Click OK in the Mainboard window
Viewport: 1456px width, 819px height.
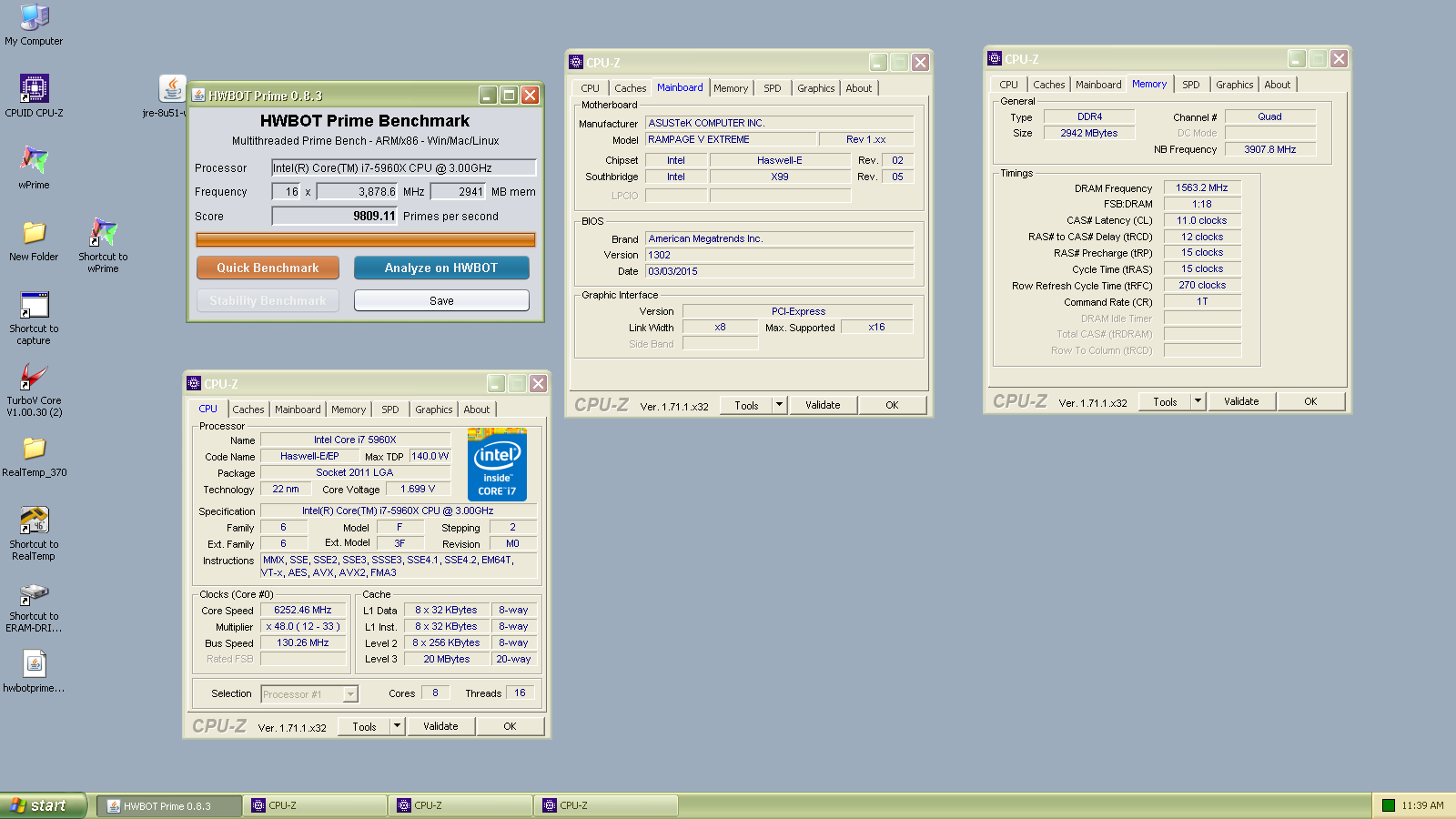pos(892,405)
